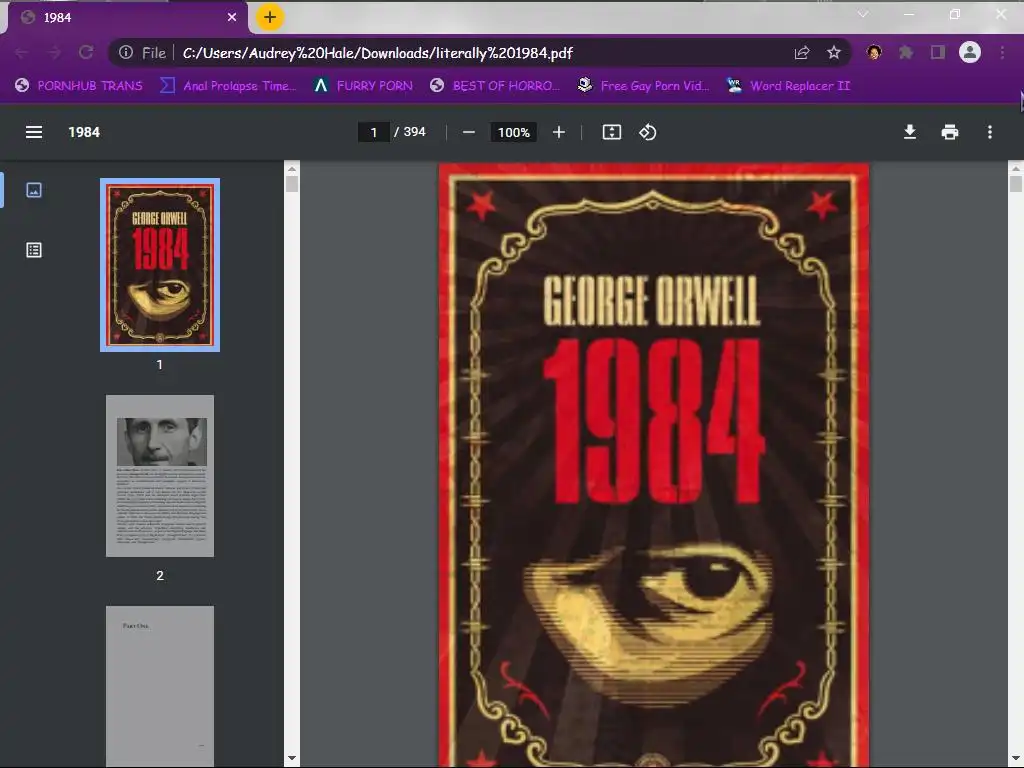
Task: Download the PDF file
Action: [x=910, y=133]
